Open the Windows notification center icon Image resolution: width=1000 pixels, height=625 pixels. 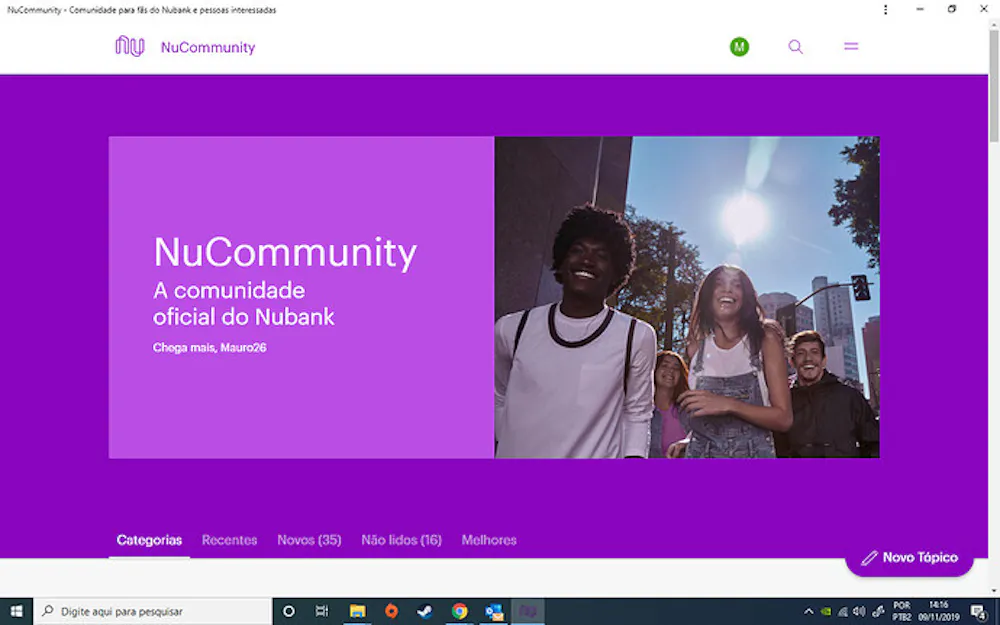pyautogui.click(x=980, y=612)
